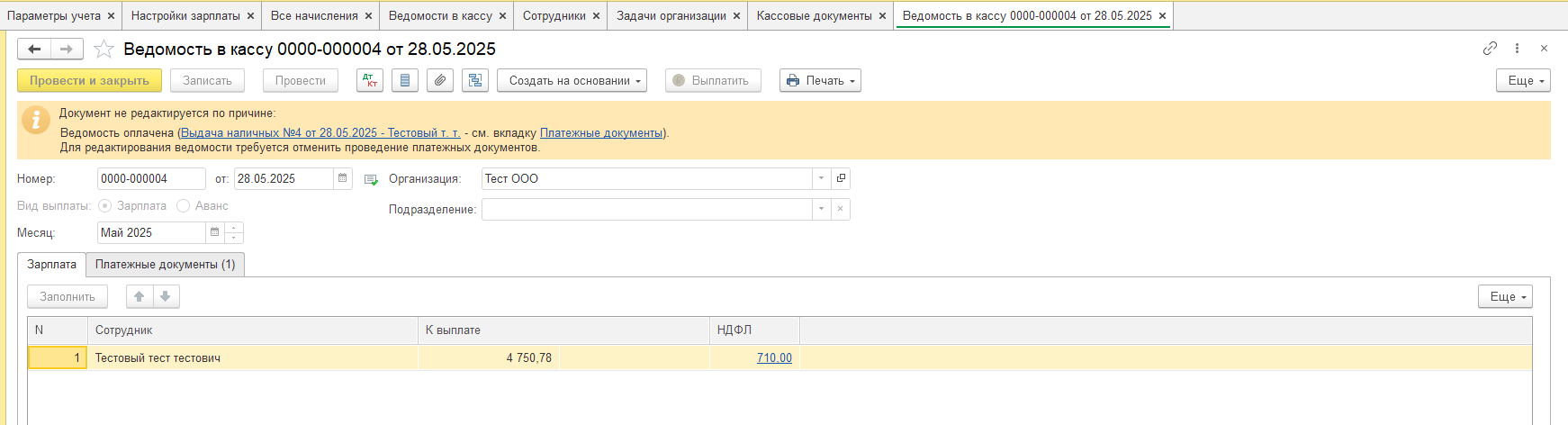Open the Выдача наличных №4 link
Image resolution: width=1568 pixels, height=425 pixels.
click(x=320, y=133)
